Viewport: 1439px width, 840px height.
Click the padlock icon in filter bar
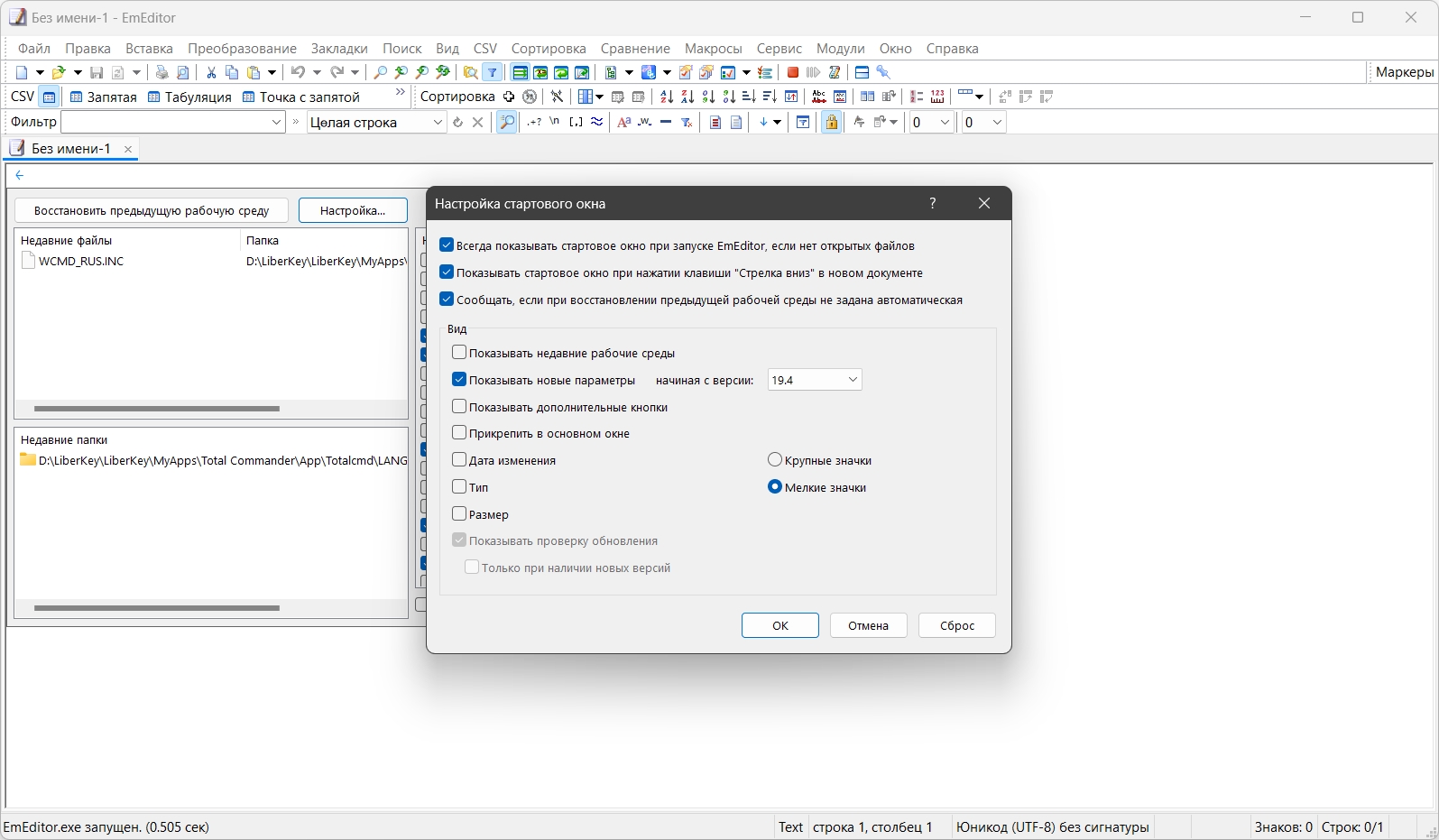click(831, 122)
